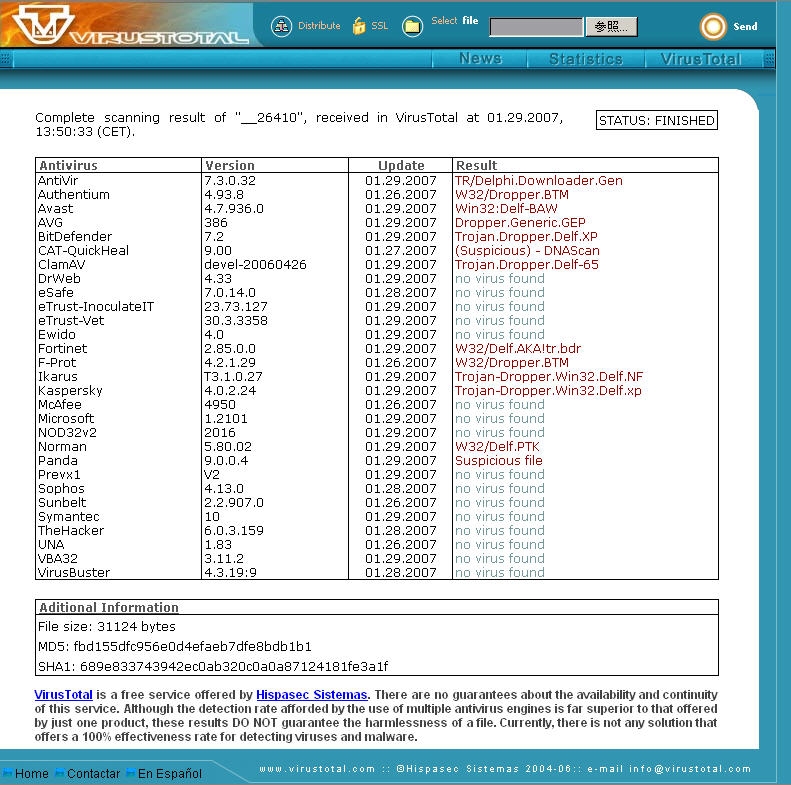Viewport: 791px width, 785px height.
Task: Open the News tab
Action: (x=480, y=59)
